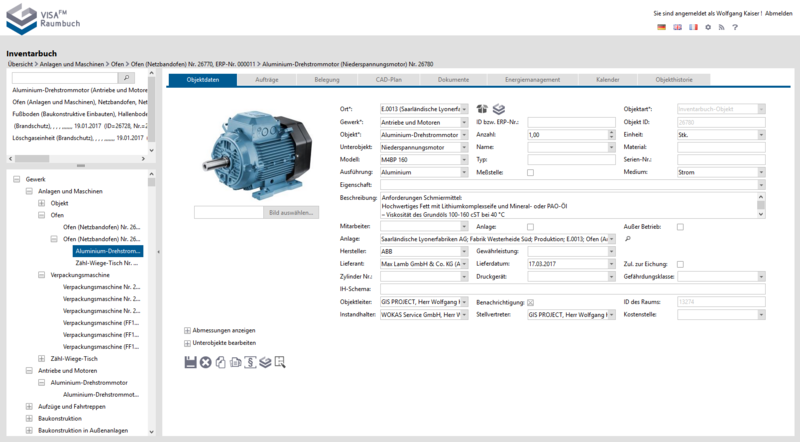
Task: Click the Anzahl stepper arrows
Action: [611, 135]
